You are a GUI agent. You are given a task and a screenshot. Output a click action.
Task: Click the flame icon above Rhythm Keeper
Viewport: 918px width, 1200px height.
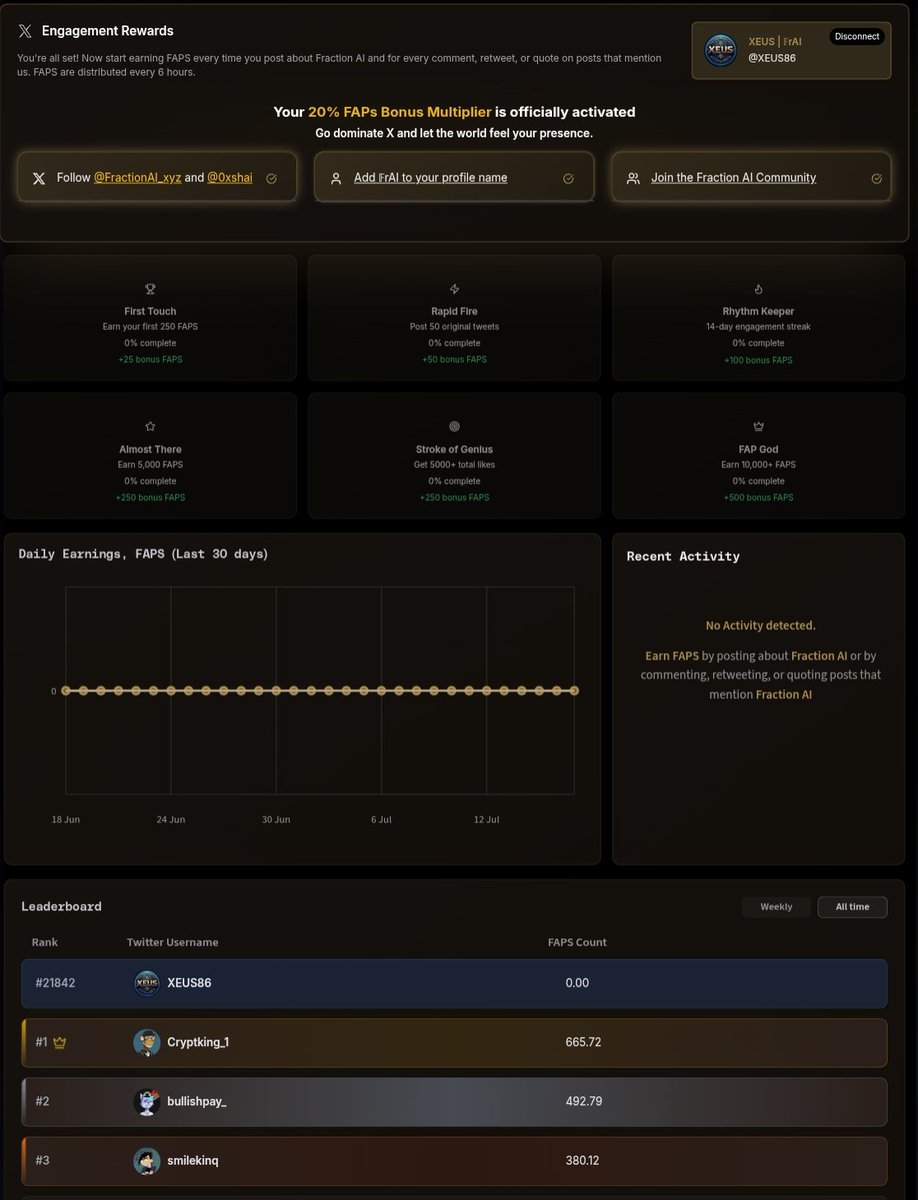(x=759, y=288)
